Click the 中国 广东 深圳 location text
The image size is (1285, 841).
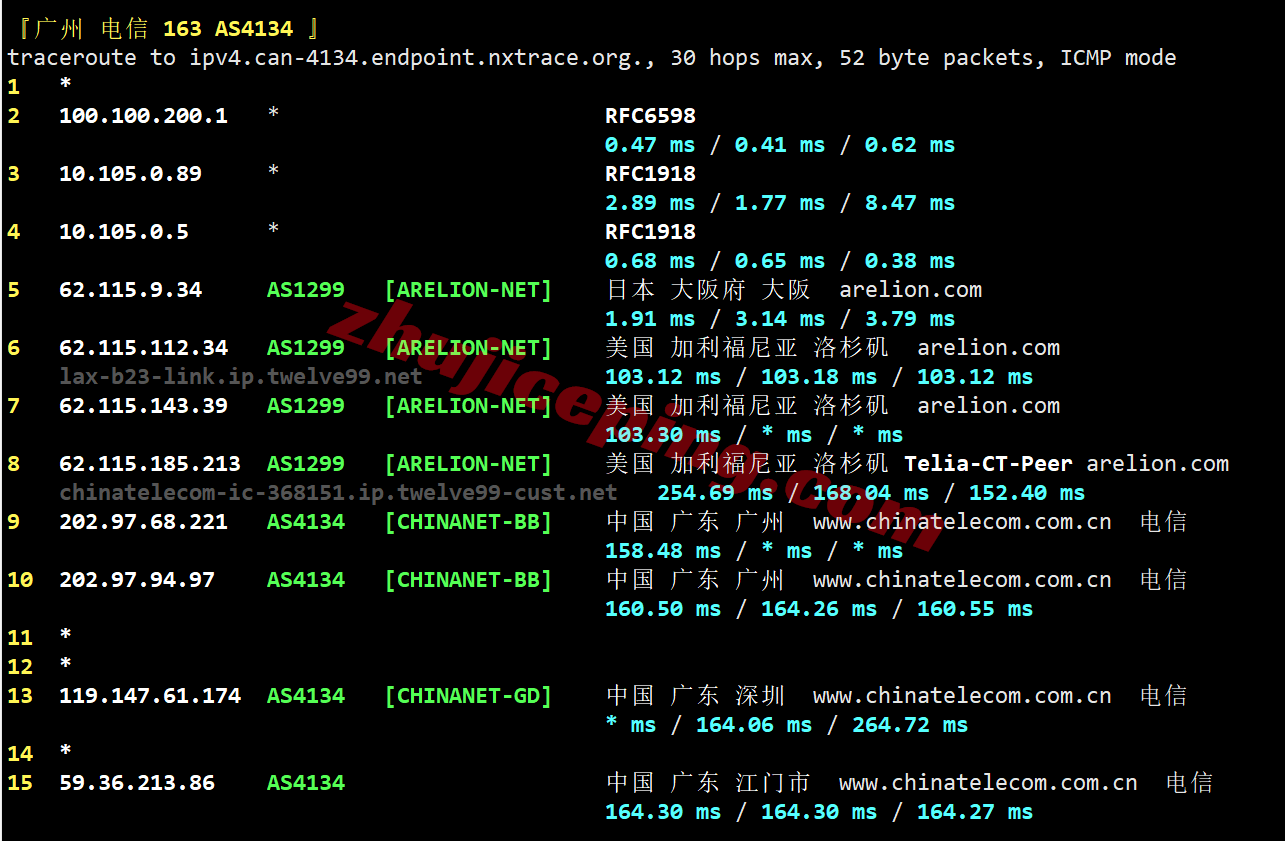tap(695, 696)
